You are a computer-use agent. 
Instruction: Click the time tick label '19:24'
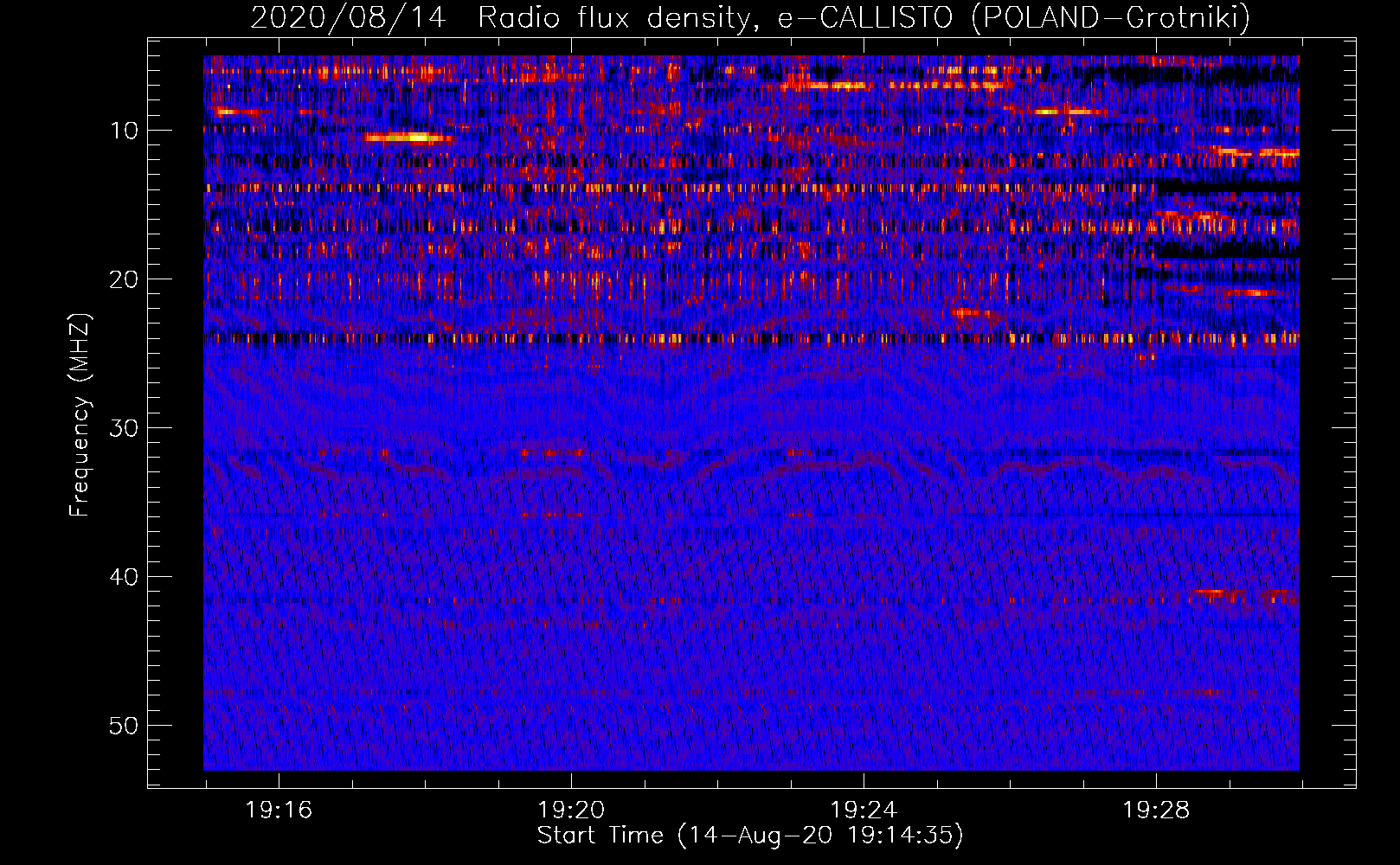pyautogui.click(x=864, y=811)
